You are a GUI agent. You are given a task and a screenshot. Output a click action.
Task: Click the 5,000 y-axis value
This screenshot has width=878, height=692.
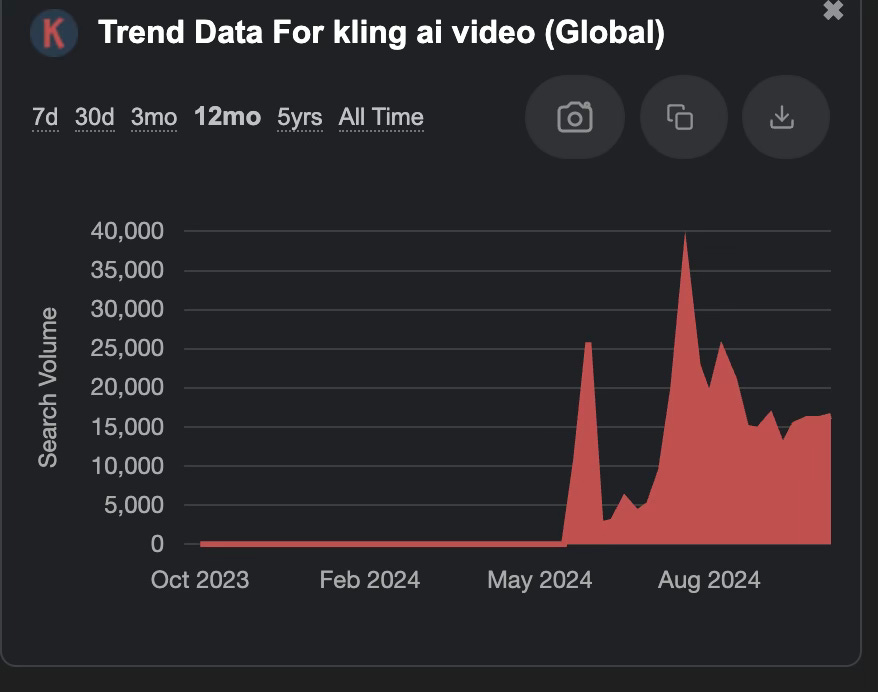134,505
